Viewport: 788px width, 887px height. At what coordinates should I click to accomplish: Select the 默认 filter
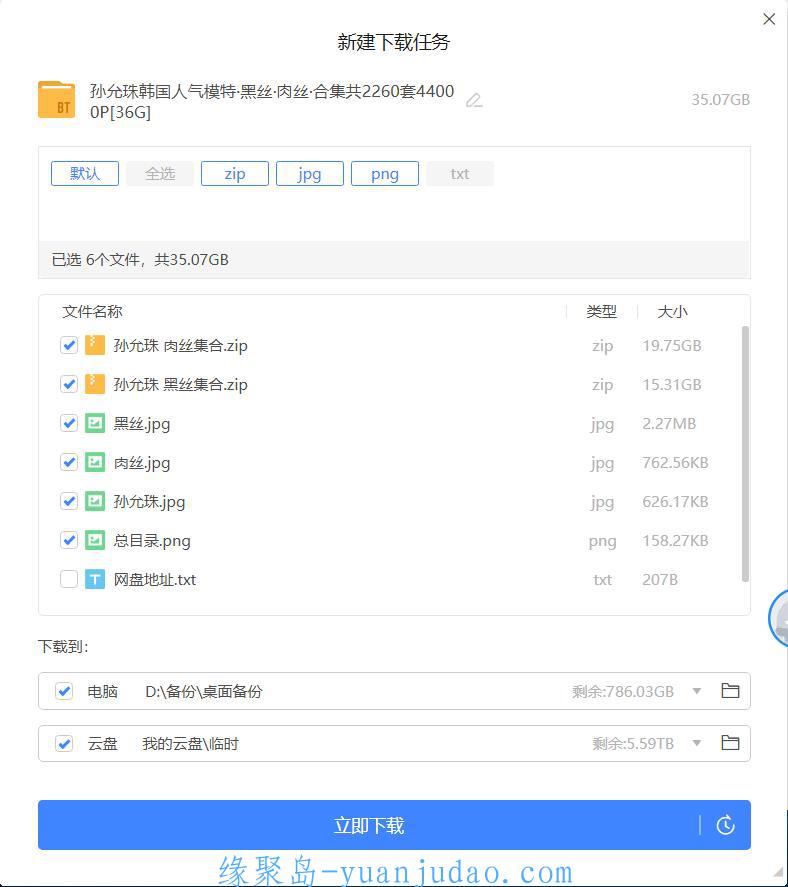click(x=85, y=174)
